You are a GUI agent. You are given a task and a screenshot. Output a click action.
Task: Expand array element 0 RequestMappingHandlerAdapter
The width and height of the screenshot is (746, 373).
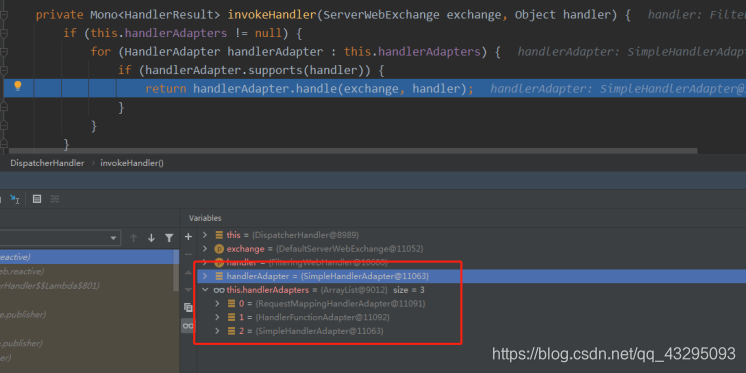point(217,304)
